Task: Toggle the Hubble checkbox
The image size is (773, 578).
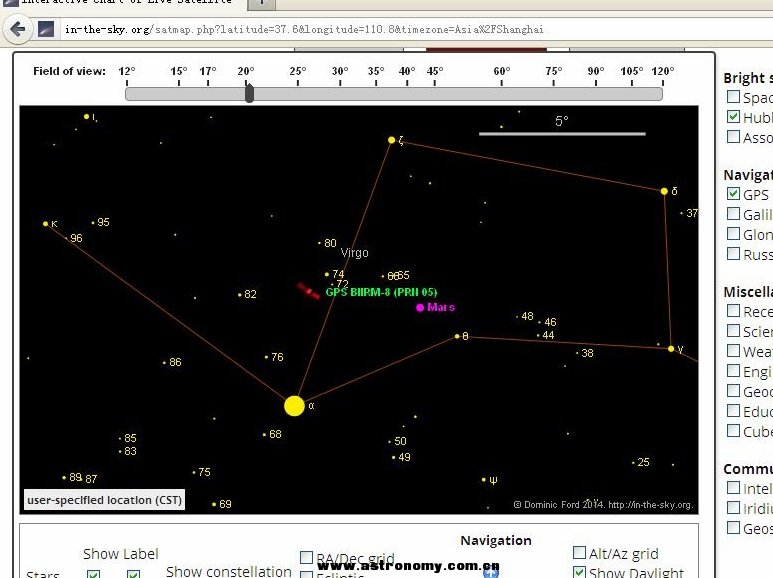Action: tap(734, 117)
